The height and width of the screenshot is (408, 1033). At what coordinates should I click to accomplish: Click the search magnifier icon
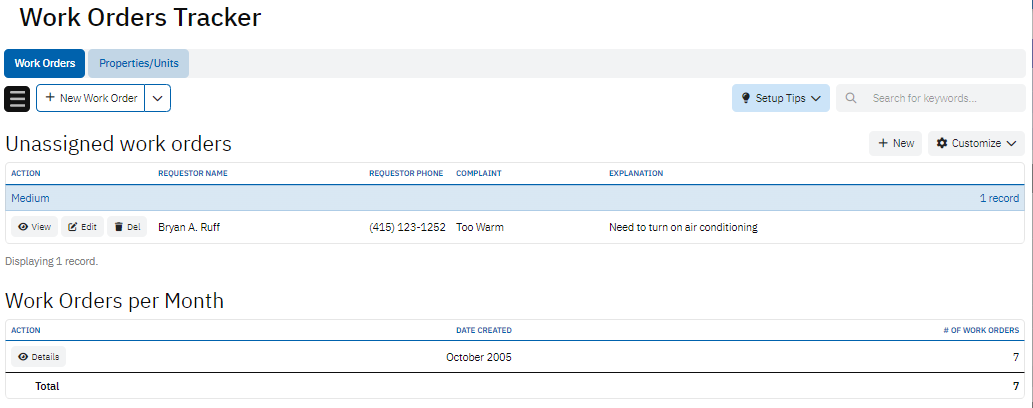click(851, 98)
